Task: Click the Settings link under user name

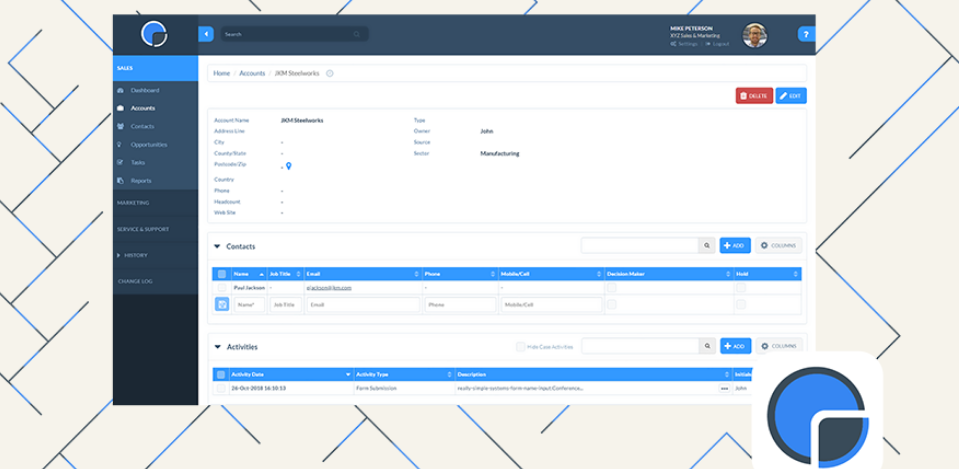Action: [x=684, y=44]
